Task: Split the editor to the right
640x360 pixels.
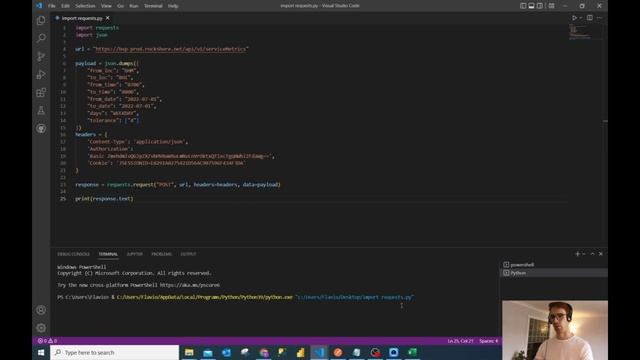Action: (x=590, y=18)
